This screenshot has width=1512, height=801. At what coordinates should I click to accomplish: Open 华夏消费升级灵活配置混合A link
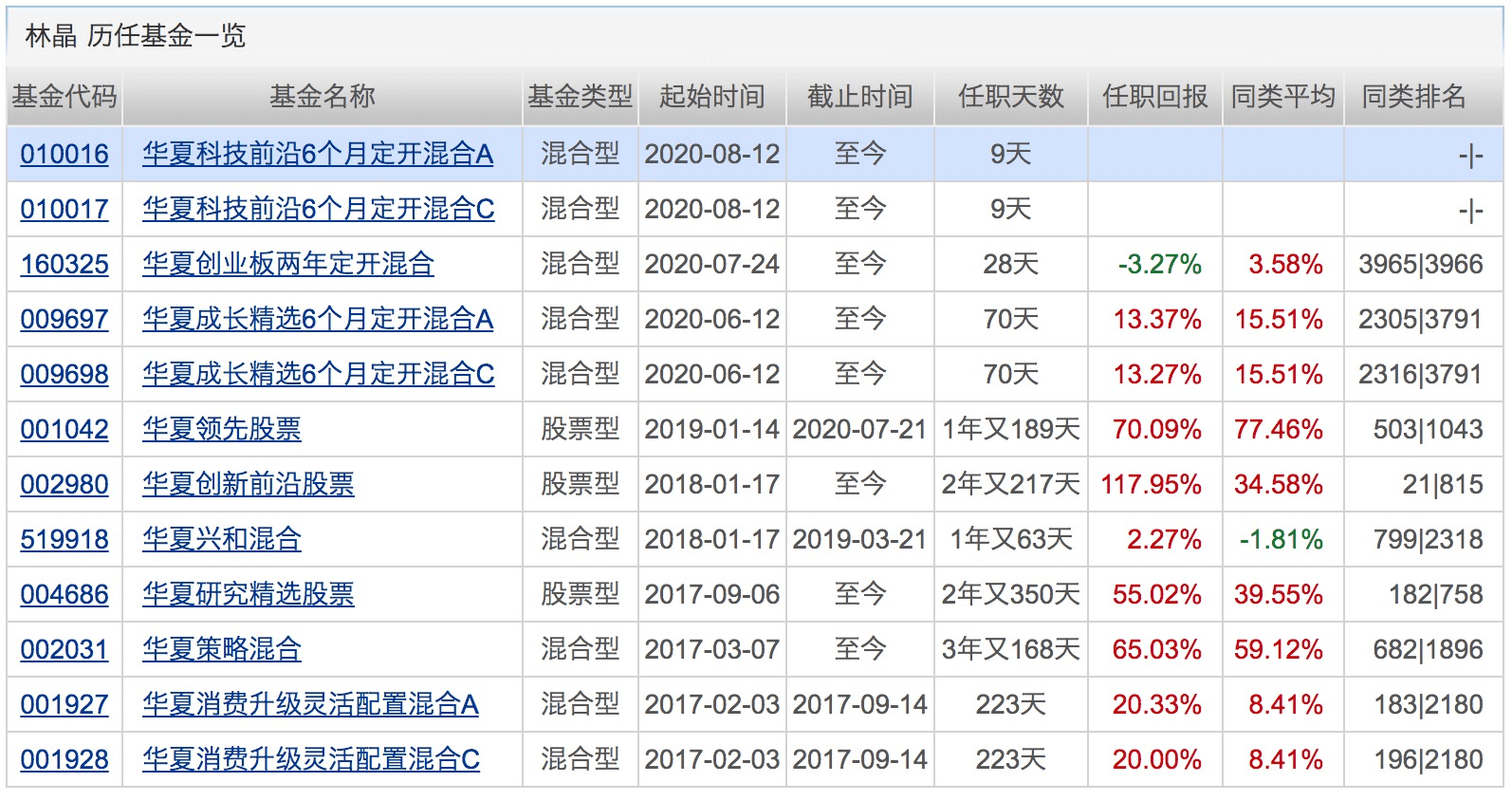[x=311, y=704]
